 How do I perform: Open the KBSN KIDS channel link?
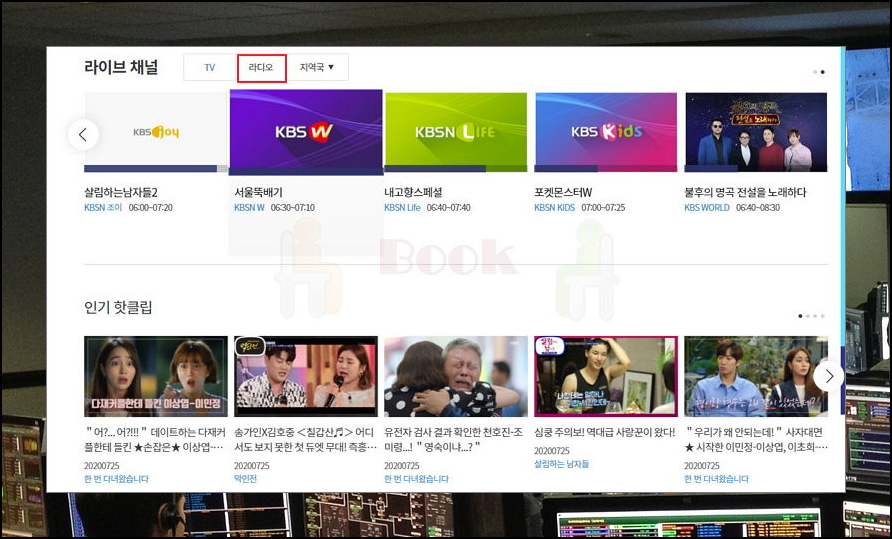[555, 208]
